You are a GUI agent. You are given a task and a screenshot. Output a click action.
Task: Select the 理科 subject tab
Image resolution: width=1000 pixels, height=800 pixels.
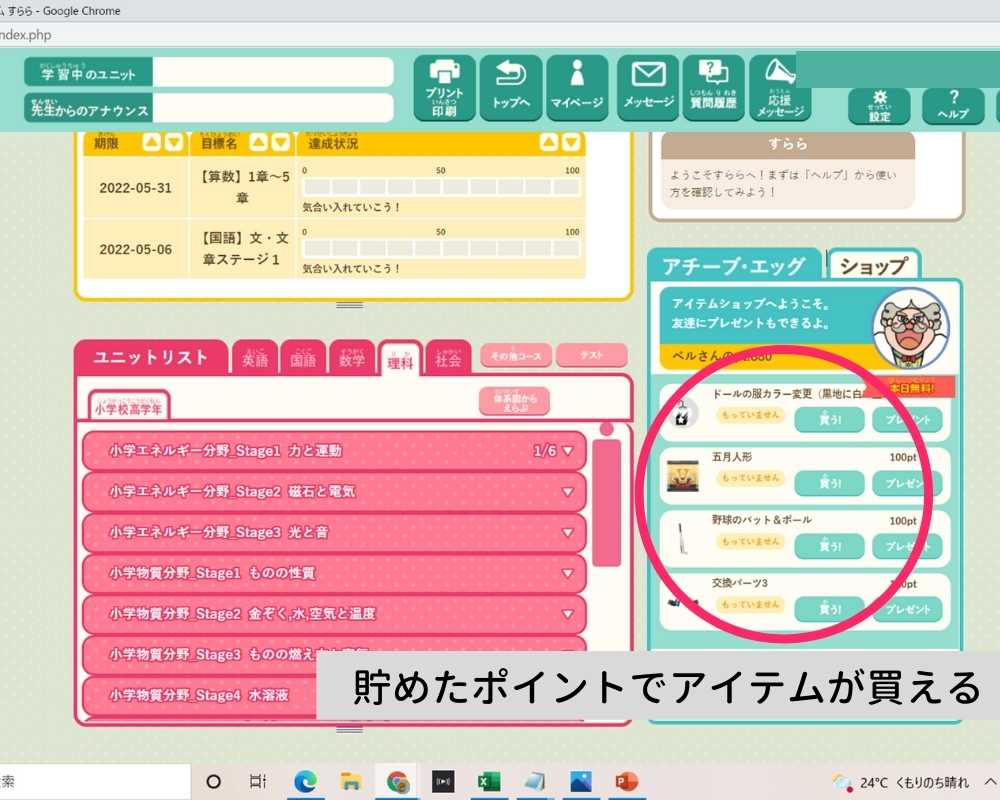click(401, 359)
